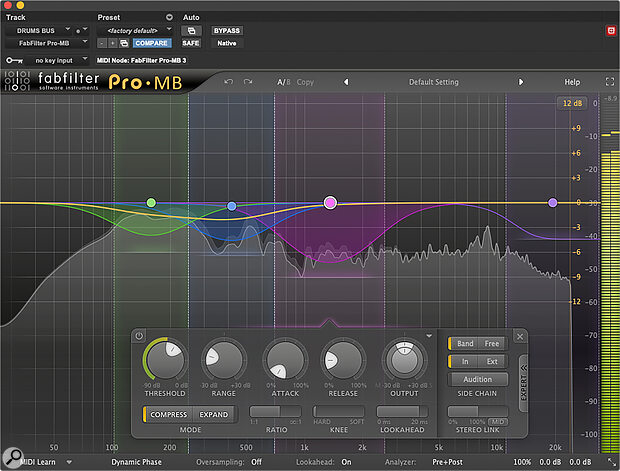620x471 pixels.
Task: Open the band panel options arrow
Action: pyautogui.click(x=429, y=336)
